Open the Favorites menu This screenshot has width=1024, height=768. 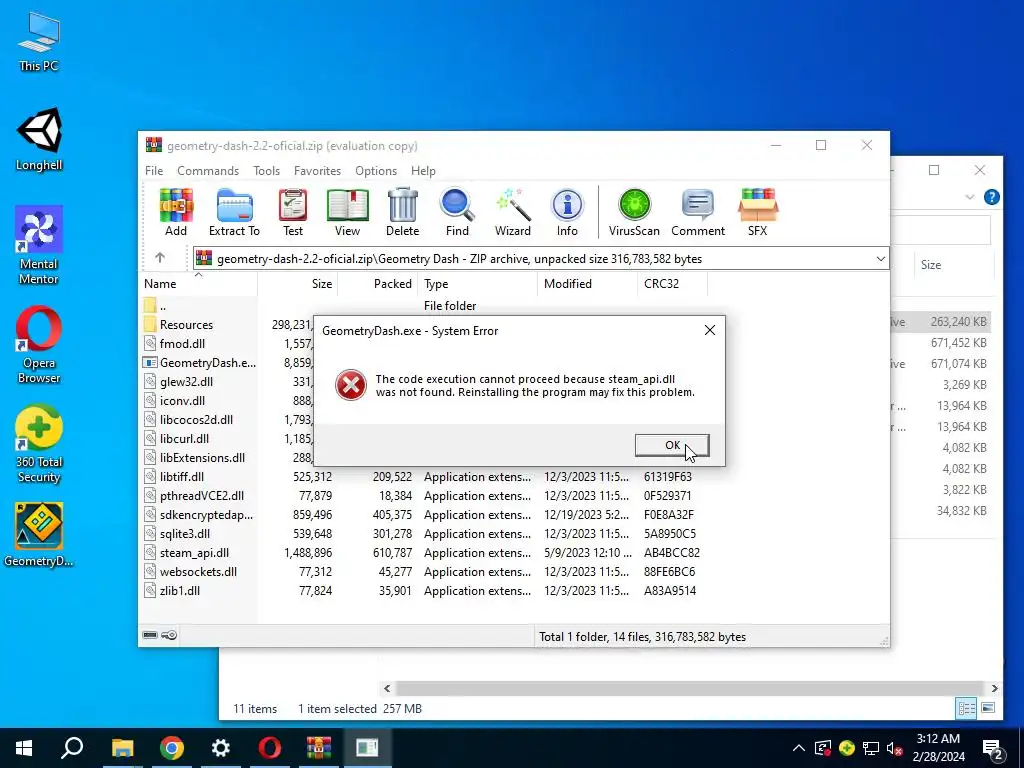pyautogui.click(x=317, y=170)
